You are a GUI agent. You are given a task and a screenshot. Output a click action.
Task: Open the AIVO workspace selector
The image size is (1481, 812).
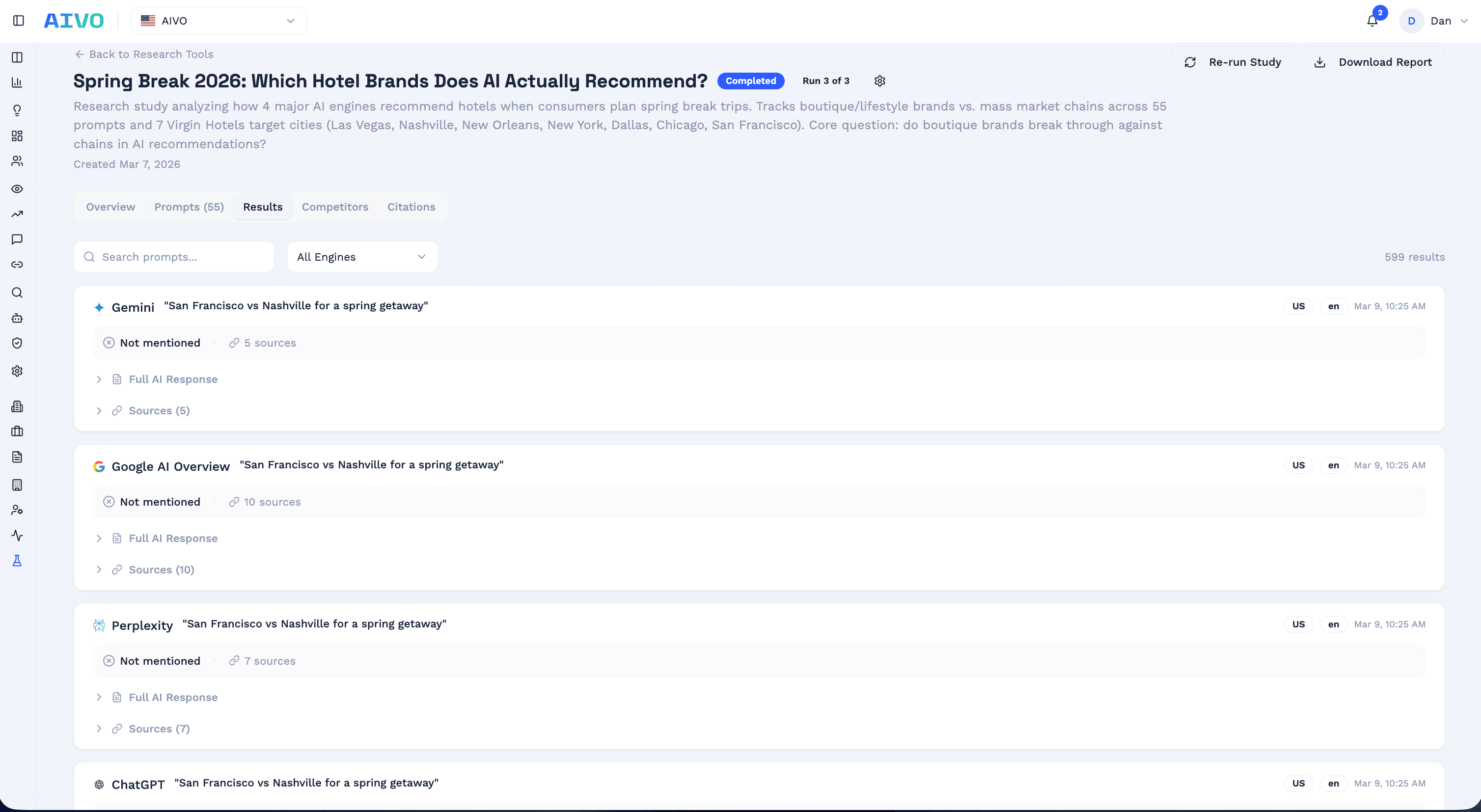219,21
